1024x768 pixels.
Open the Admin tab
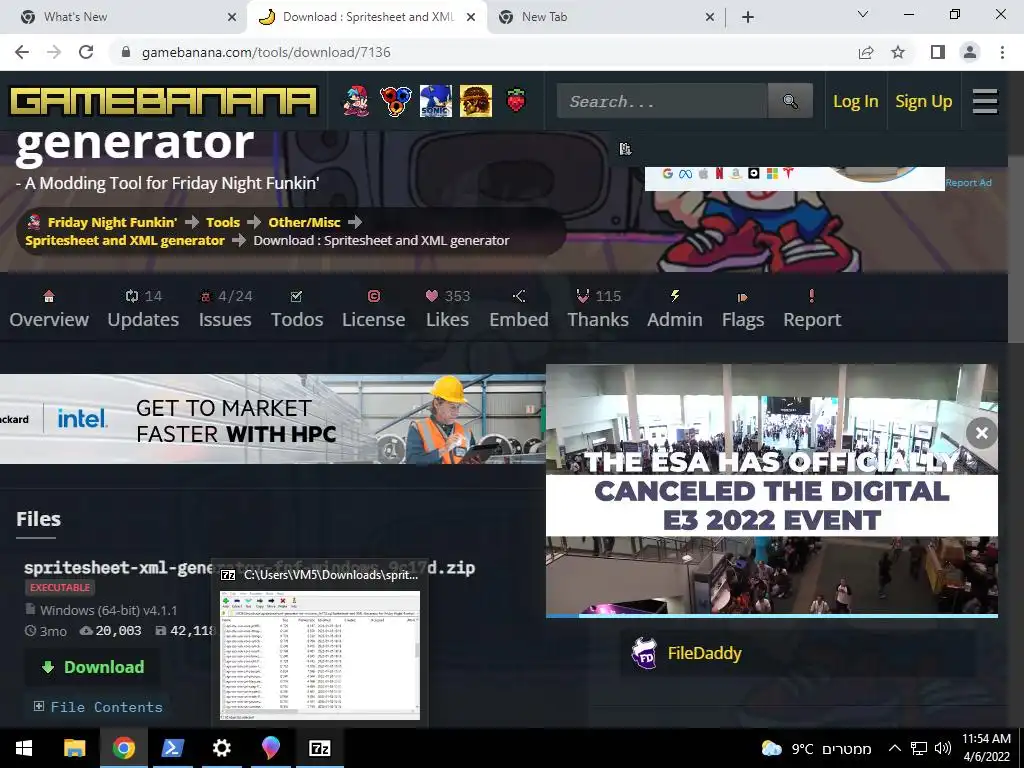coord(675,310)
